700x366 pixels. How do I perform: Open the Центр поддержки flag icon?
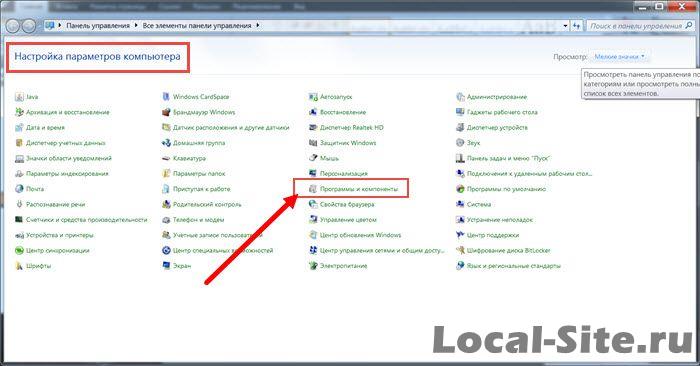pos(460,235)
